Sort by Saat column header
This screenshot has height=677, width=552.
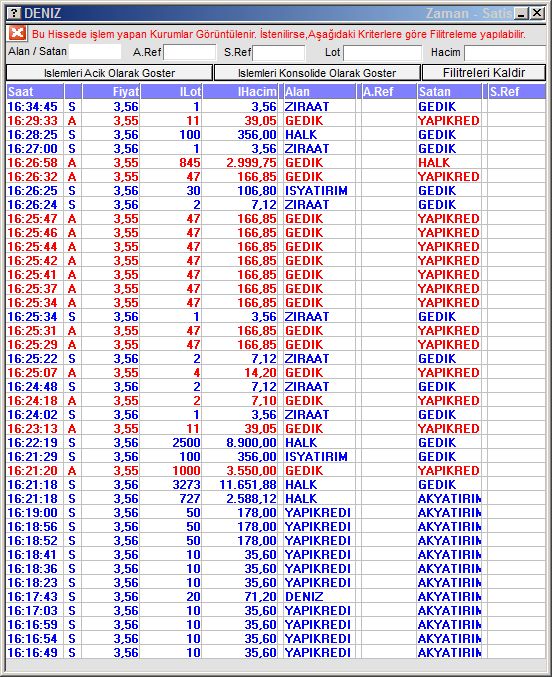point(35,92)
